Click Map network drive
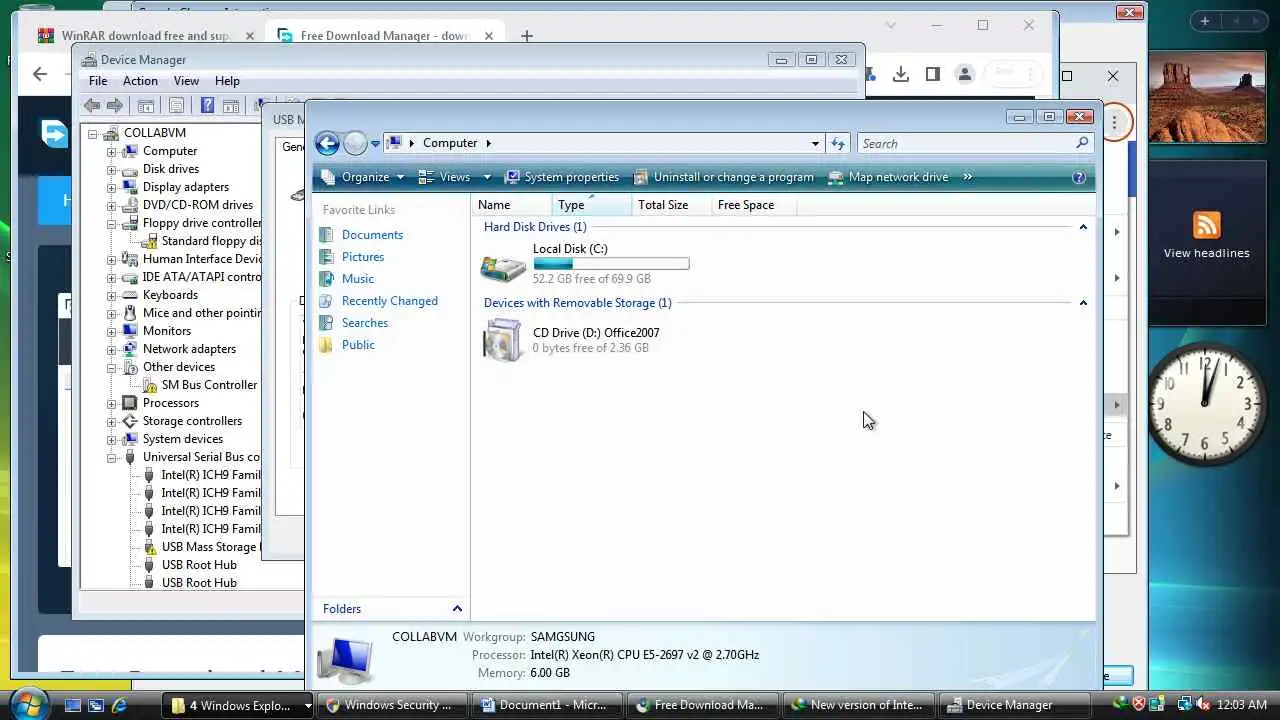Viewport: 1280px width, 720px height. pos(888,177)
